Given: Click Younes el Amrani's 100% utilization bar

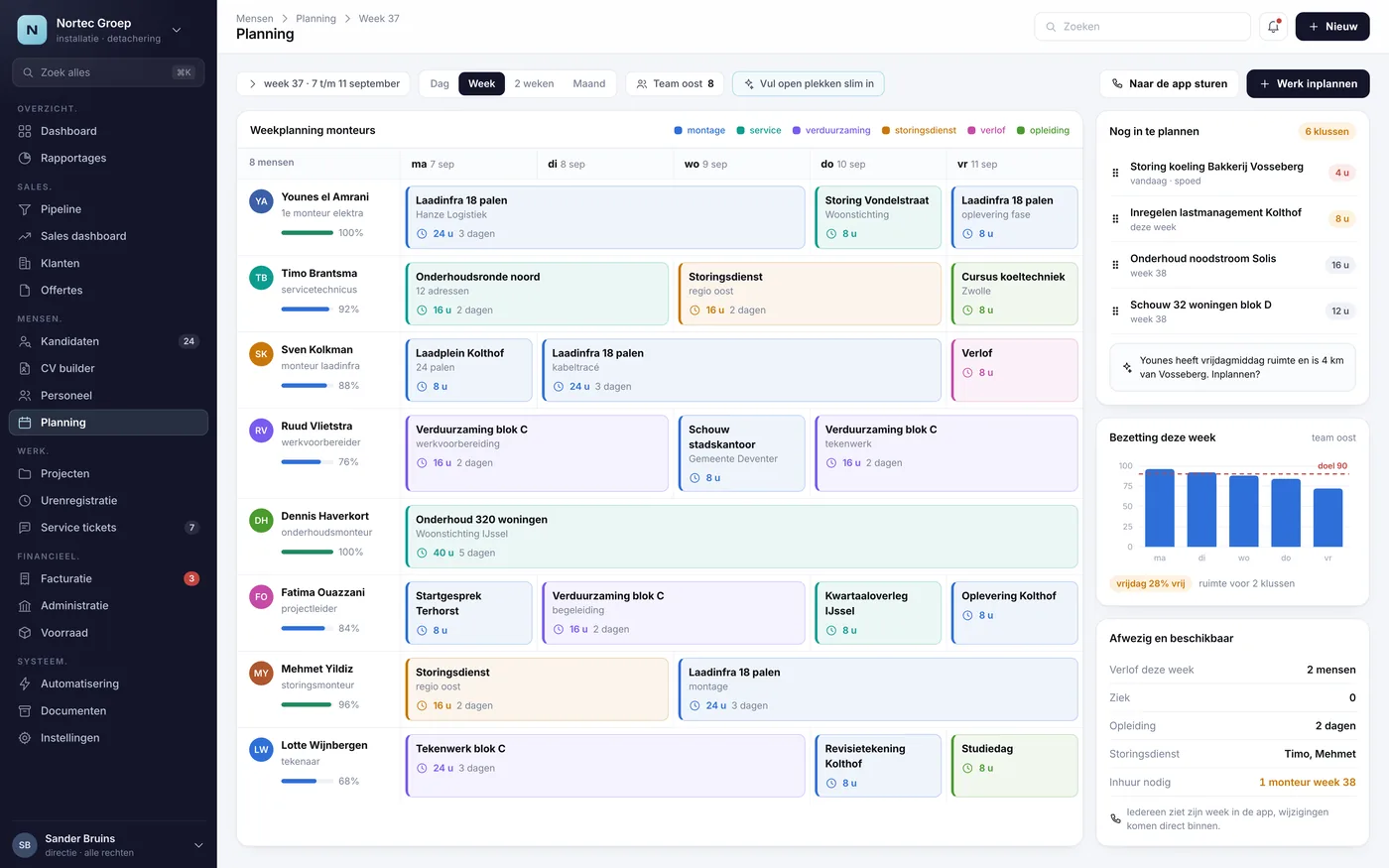Looking at the screenshot, I should (308, 233).
